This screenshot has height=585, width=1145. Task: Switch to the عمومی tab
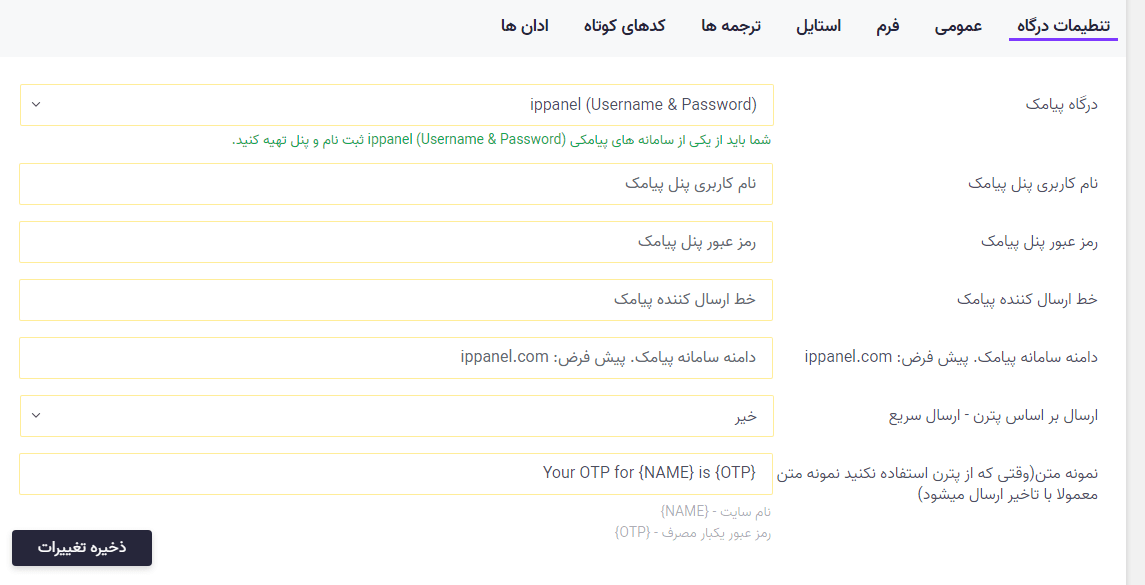pyautogui.click(x=958, y=26)
